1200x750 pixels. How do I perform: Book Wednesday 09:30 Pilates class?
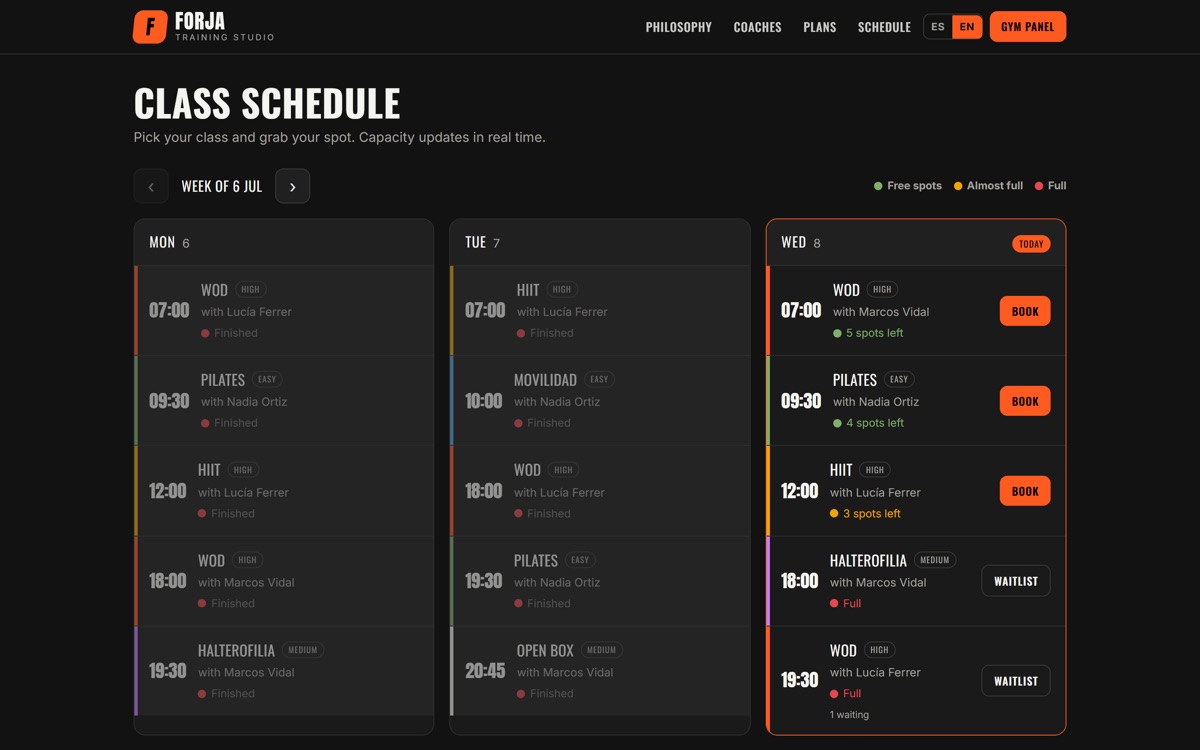[x=1025, y=401]
